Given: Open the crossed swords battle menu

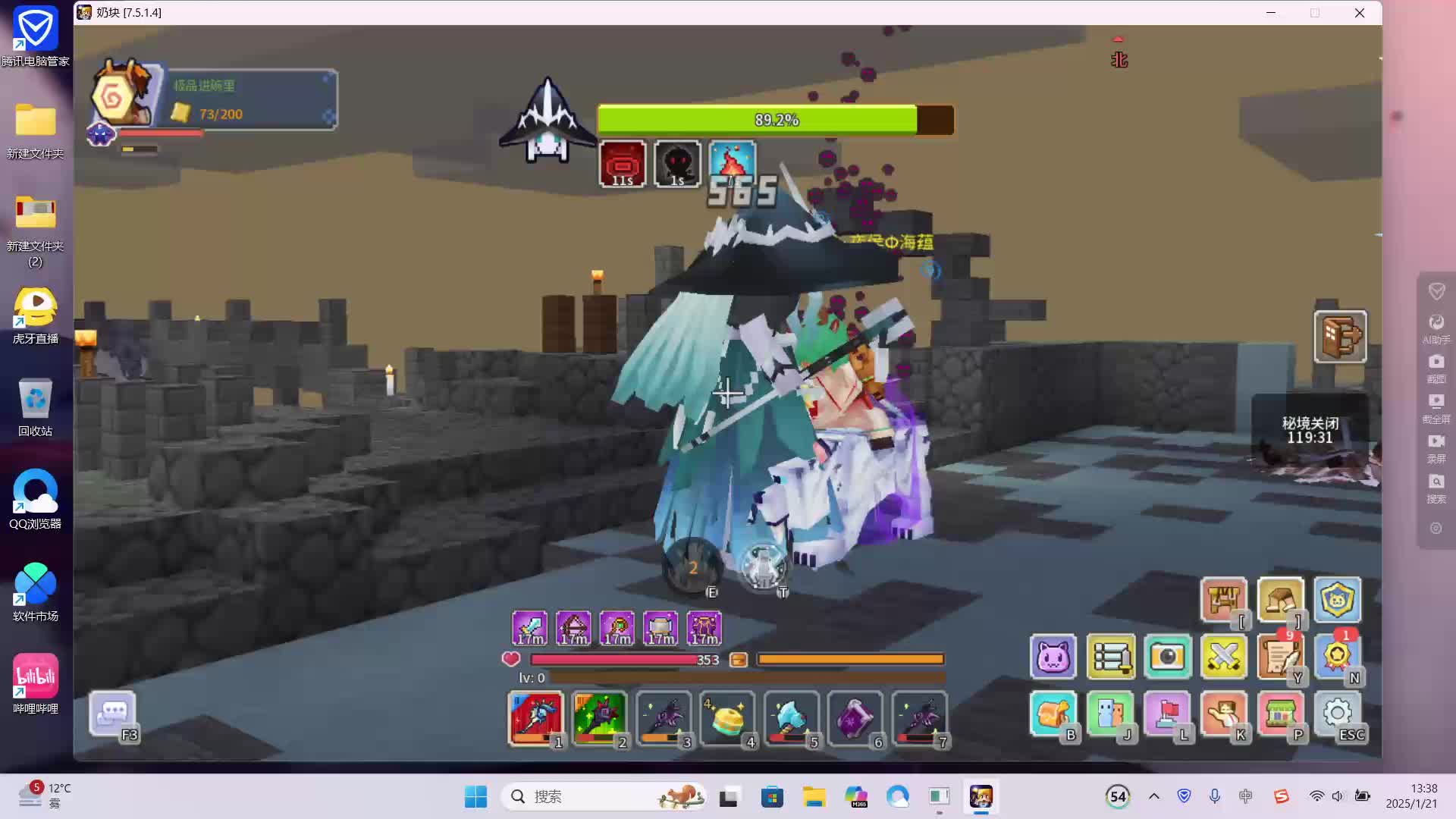Looking at the screenshot, I should [1223, 657].
